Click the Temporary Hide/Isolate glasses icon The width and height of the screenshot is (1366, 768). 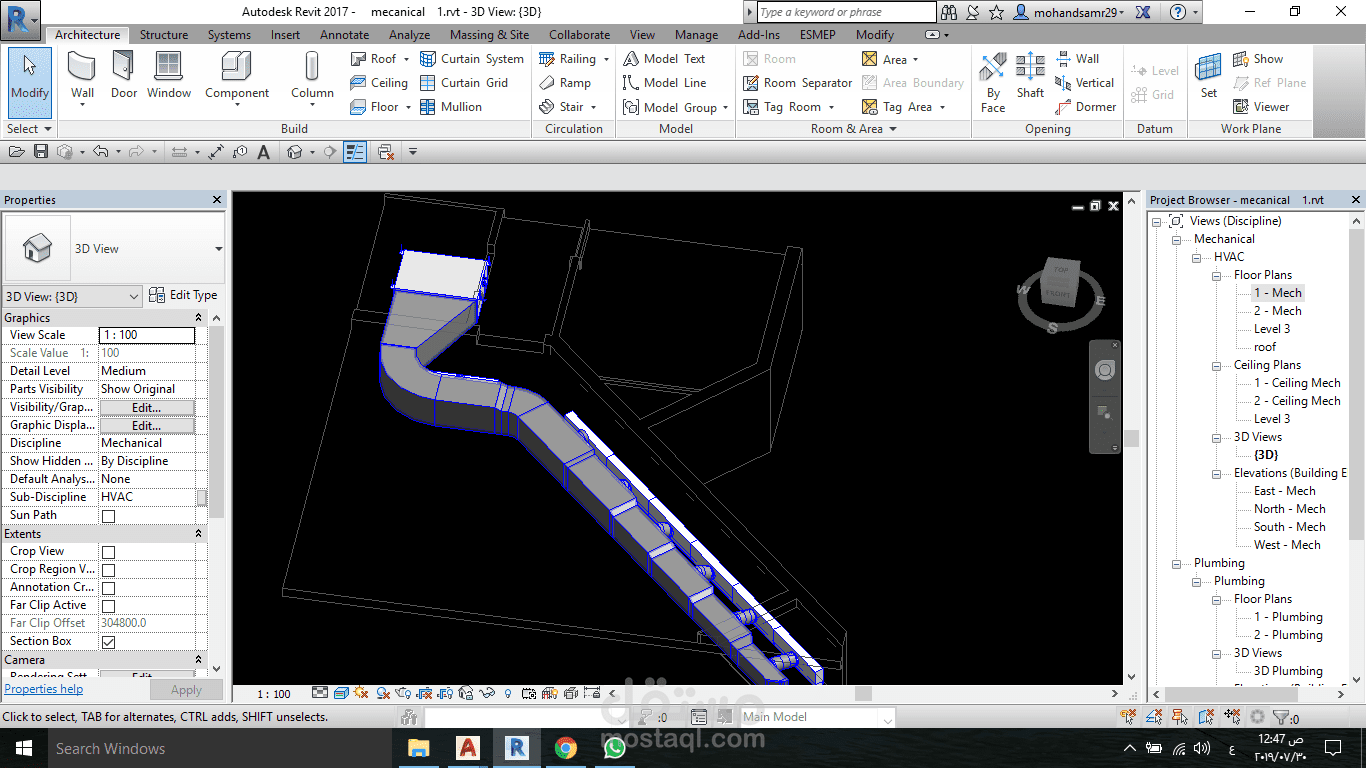(x=489, y=693)
